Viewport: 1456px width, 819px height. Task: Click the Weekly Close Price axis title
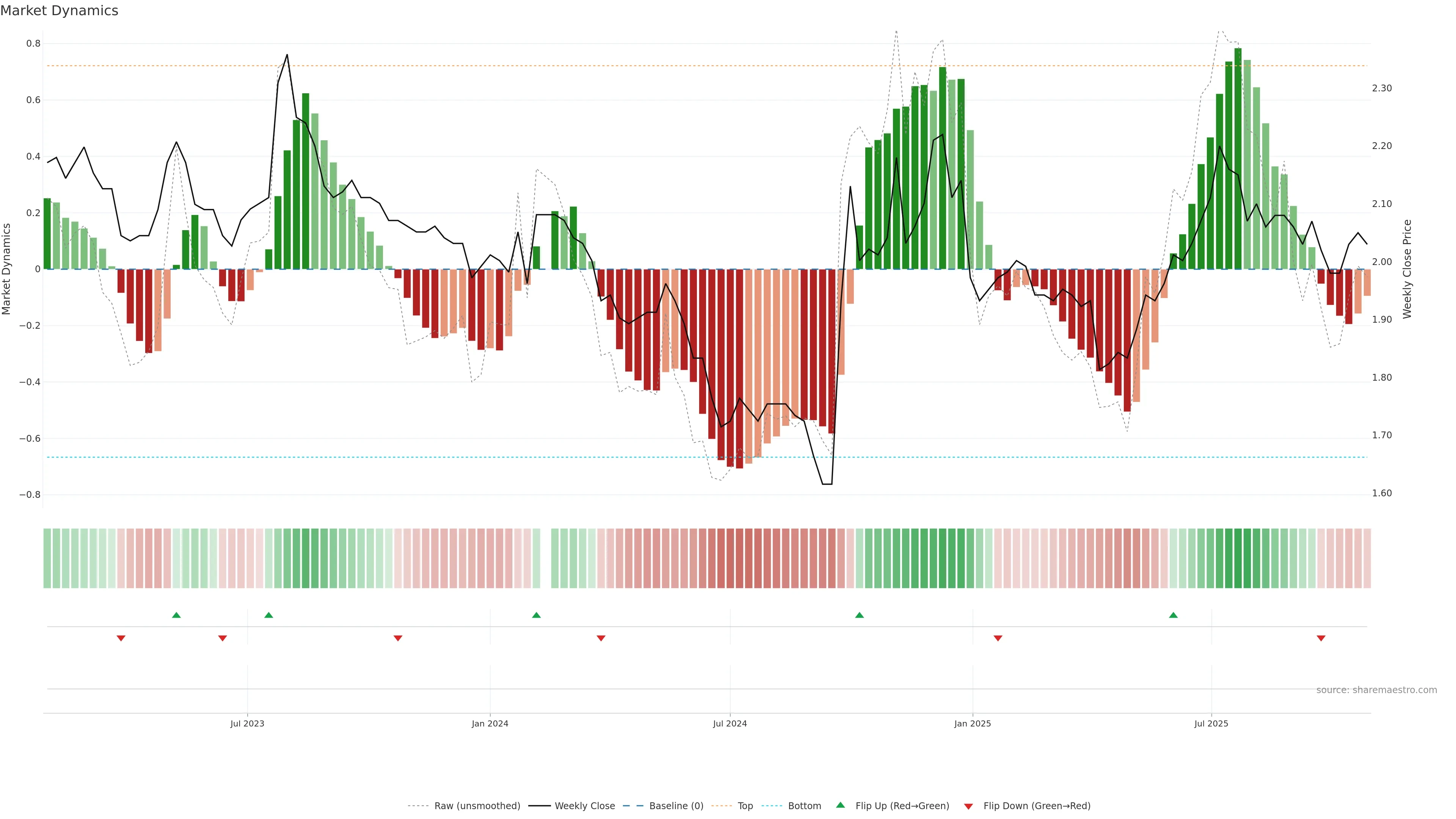[x=1407, y=269]
